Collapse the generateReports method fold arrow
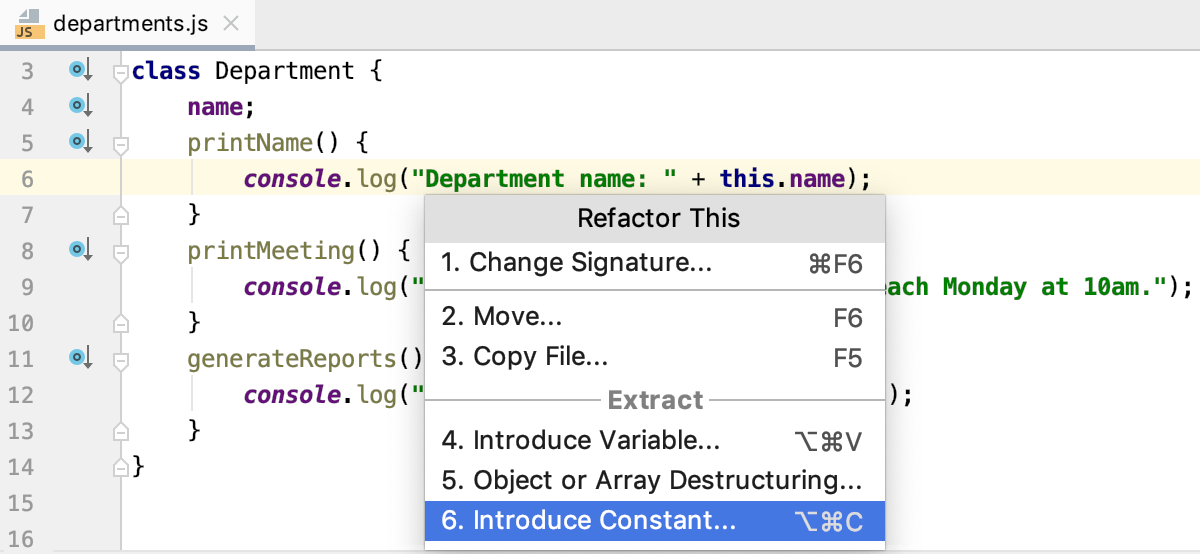Screen dimensions: 1200x554 [x=121, y=360]
